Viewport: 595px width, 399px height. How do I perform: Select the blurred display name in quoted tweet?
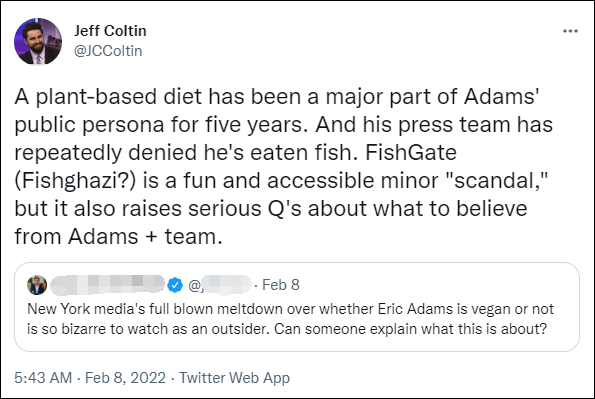click(x=107, y=285)
